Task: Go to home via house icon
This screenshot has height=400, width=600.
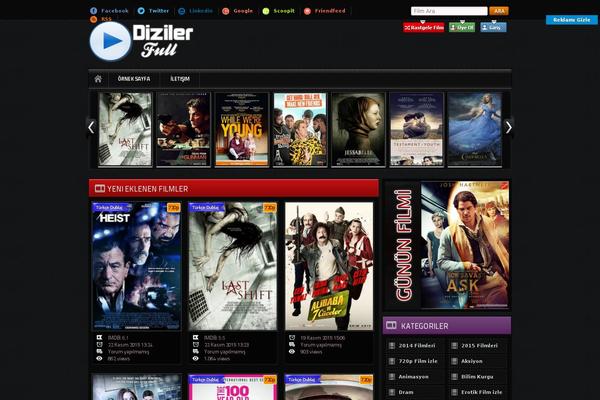Action: (98, 79)
